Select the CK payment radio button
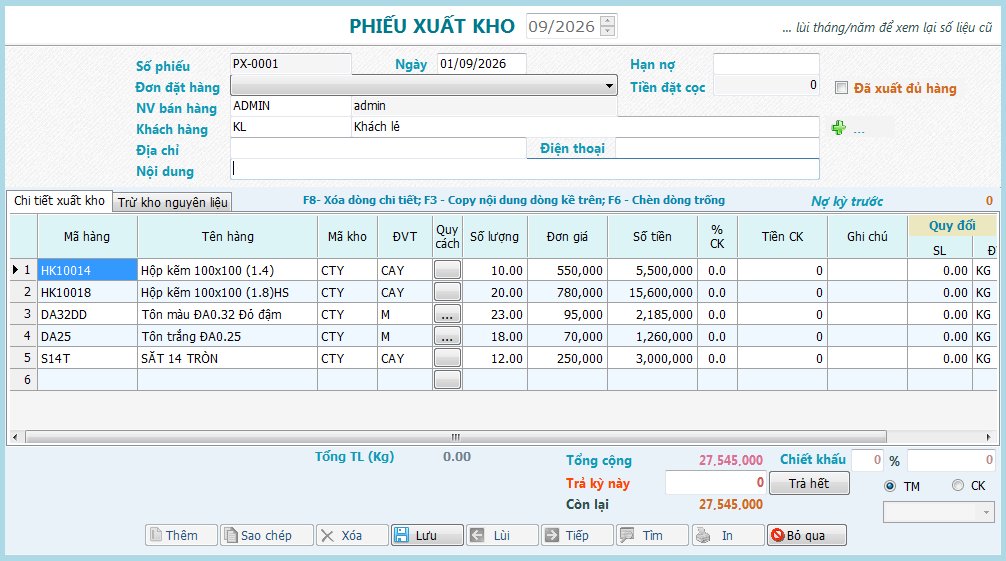The height and width of the screenshot is (561, 1006). [x=958, y=485]
